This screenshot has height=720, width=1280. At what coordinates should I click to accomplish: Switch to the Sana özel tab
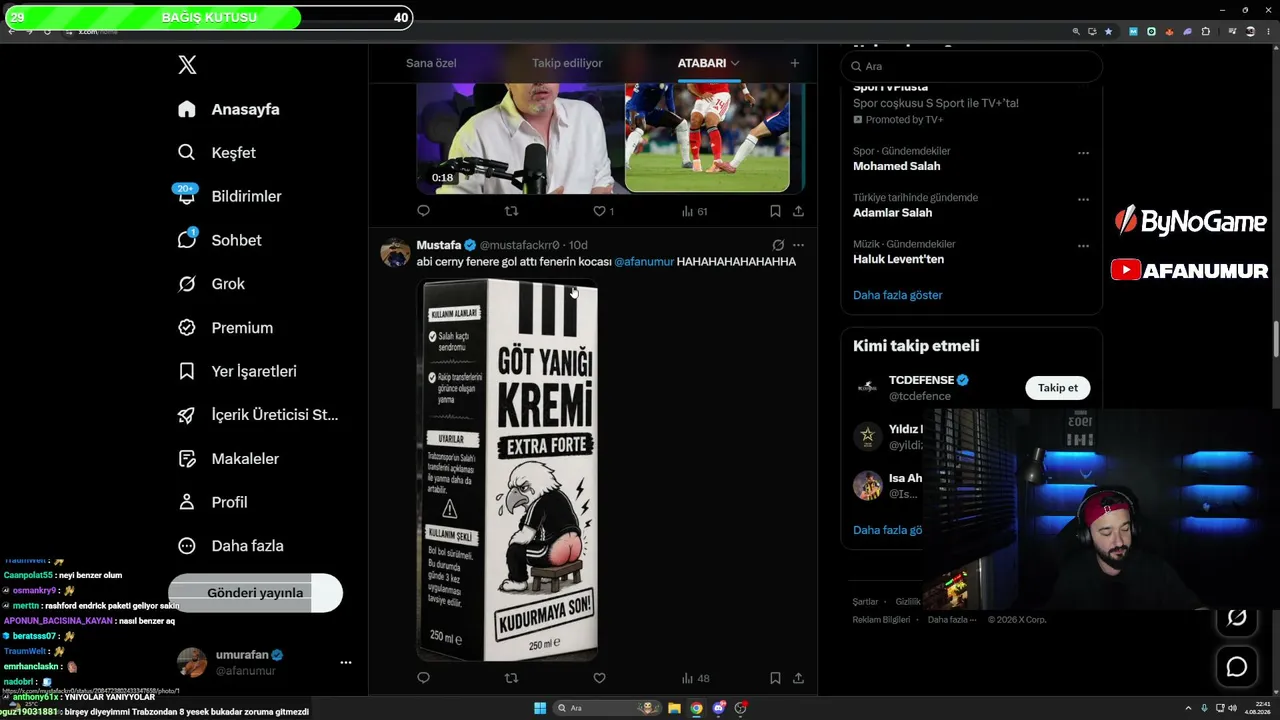pos(431,63)
